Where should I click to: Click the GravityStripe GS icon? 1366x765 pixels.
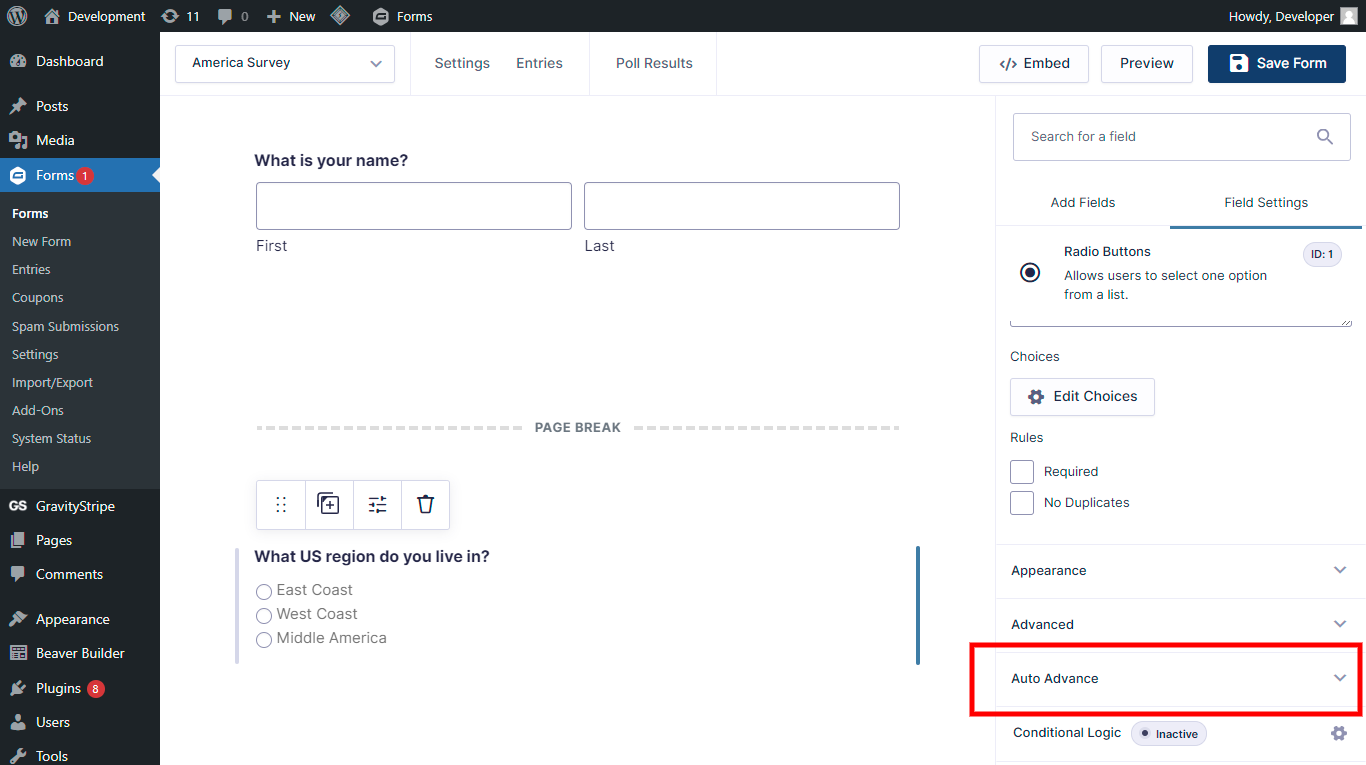[x=18, y=506]
